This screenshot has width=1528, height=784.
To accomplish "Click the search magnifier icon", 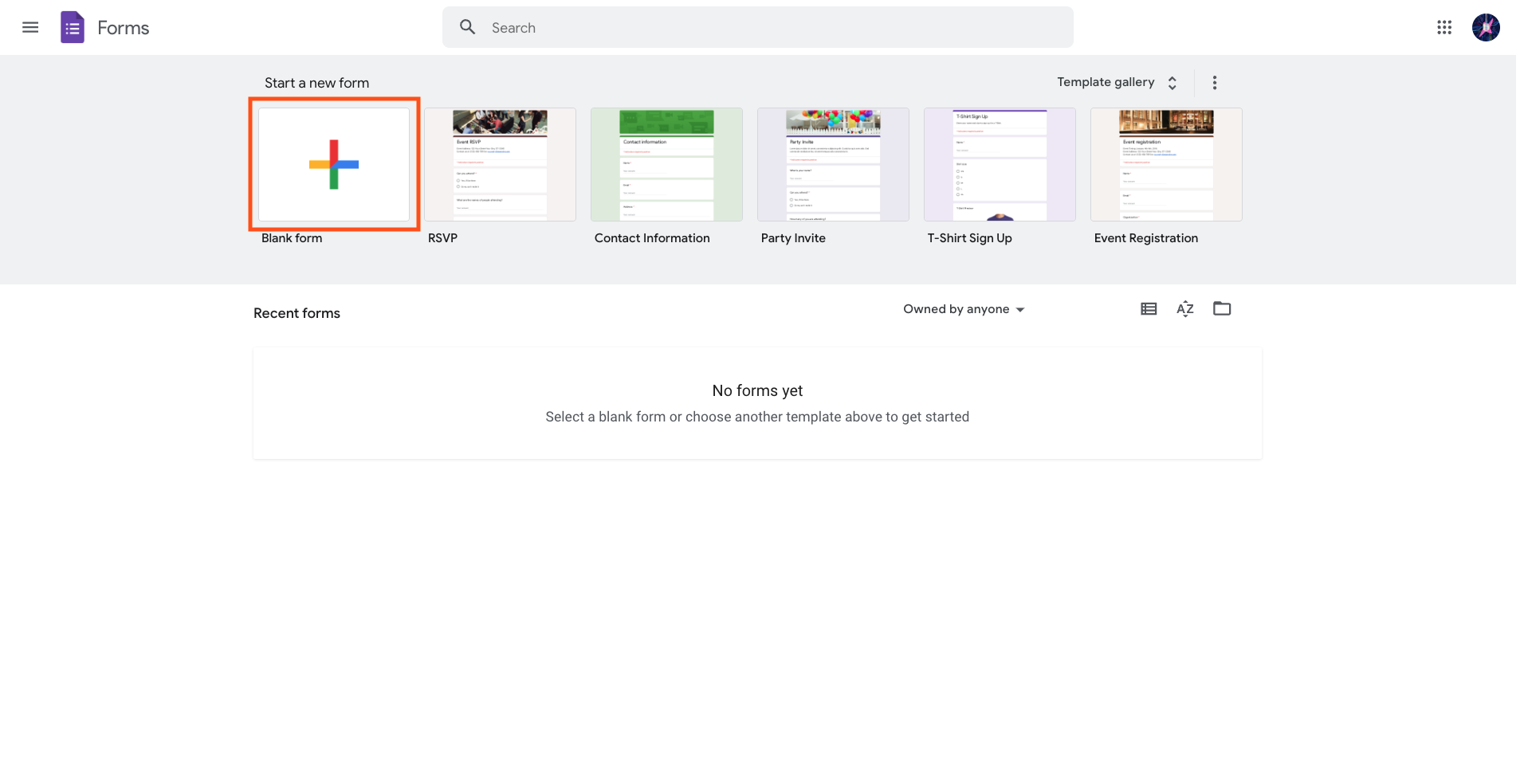I will 468,28.
